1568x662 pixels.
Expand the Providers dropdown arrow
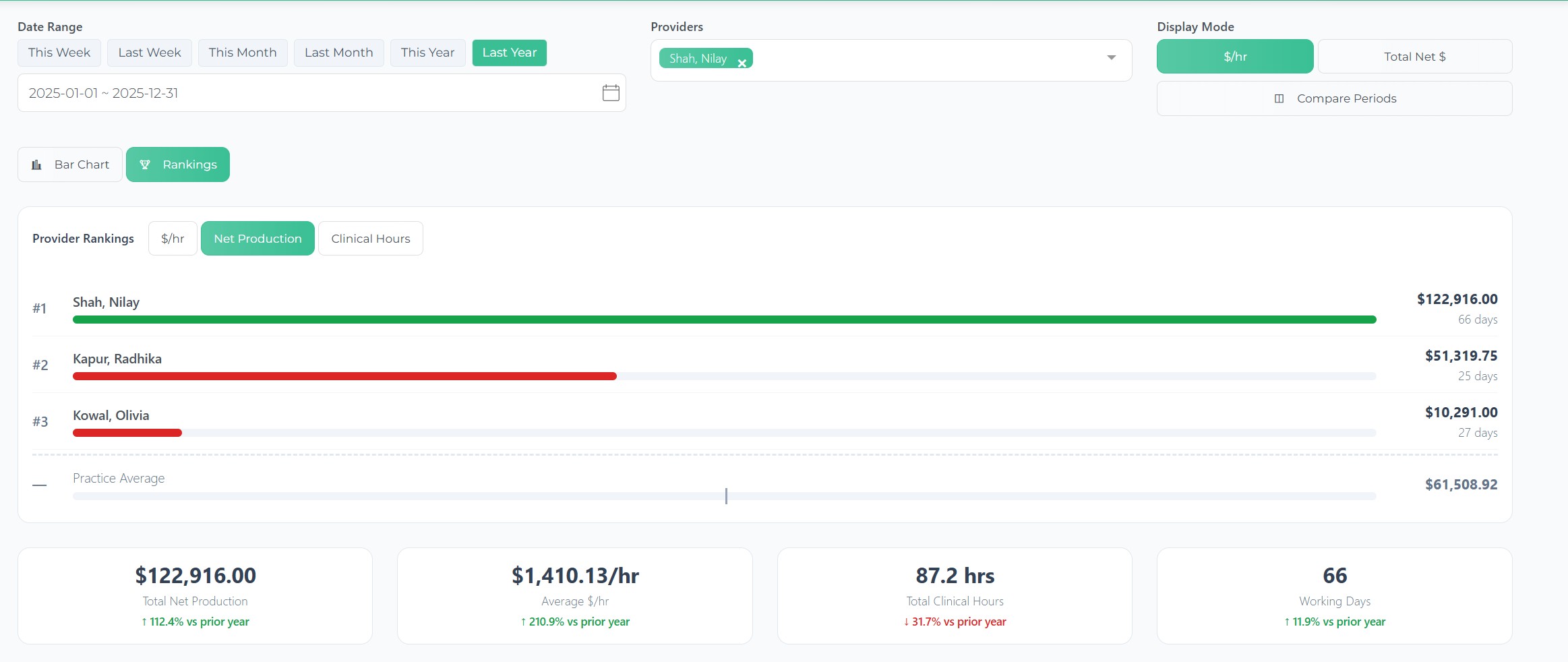pyautogui.click(x=1111, y=58)
